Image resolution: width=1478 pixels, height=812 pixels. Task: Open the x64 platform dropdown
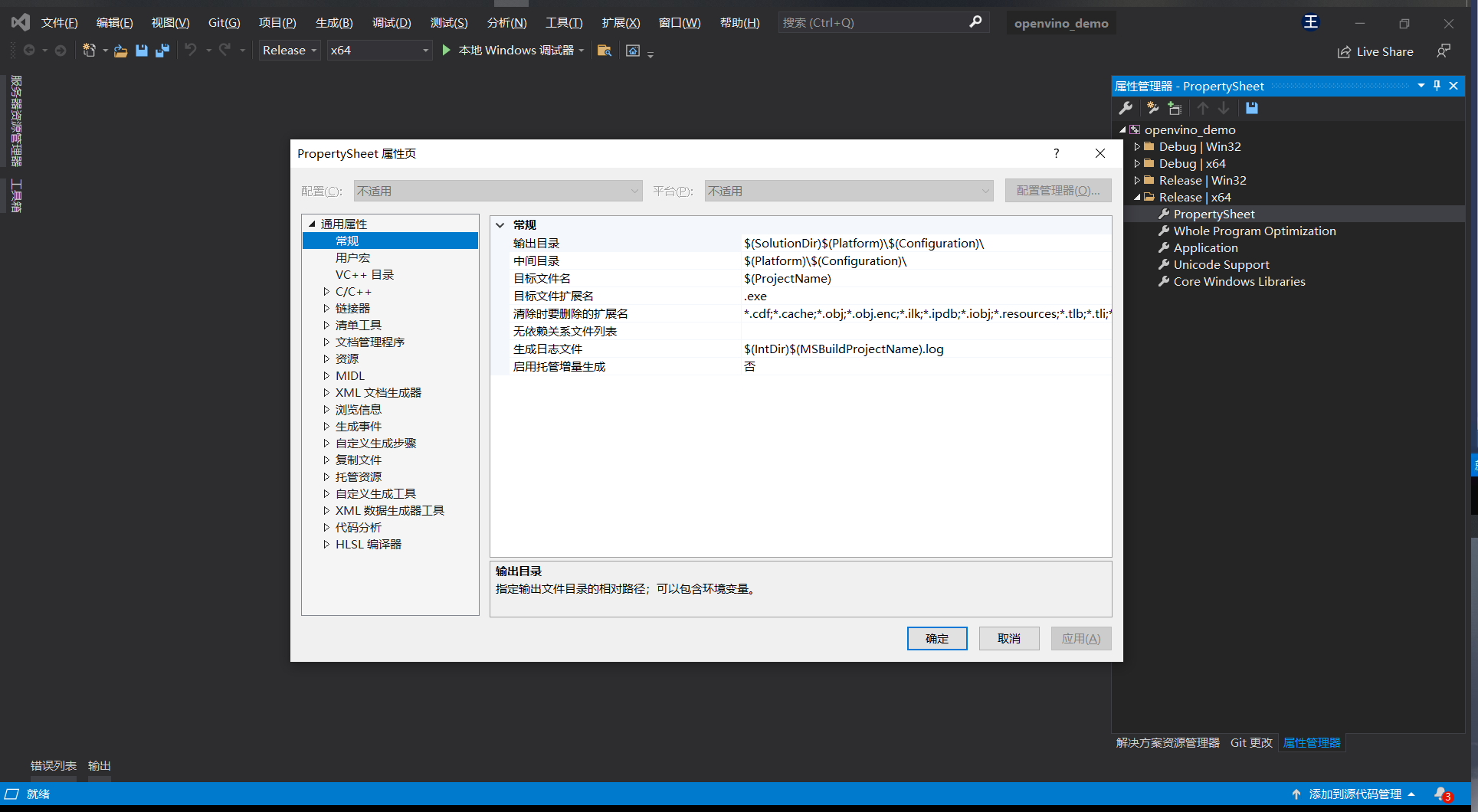click(379, 51)
